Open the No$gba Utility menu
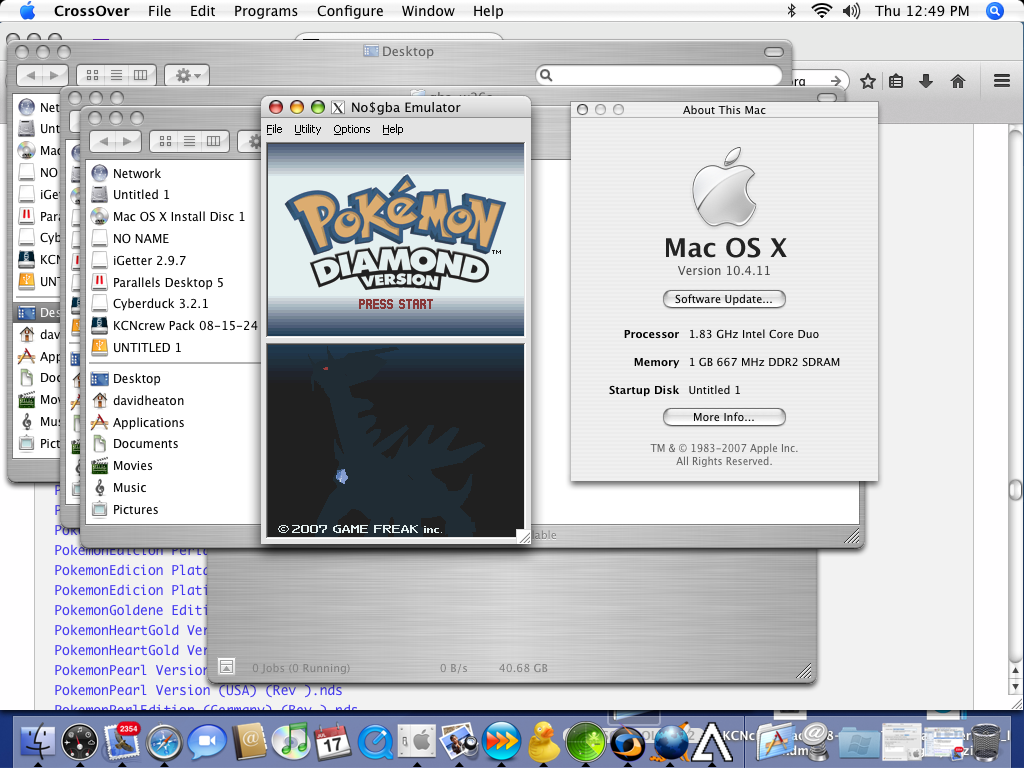The width and height of the screenshot is (1024, 768). tap(308, 129)
